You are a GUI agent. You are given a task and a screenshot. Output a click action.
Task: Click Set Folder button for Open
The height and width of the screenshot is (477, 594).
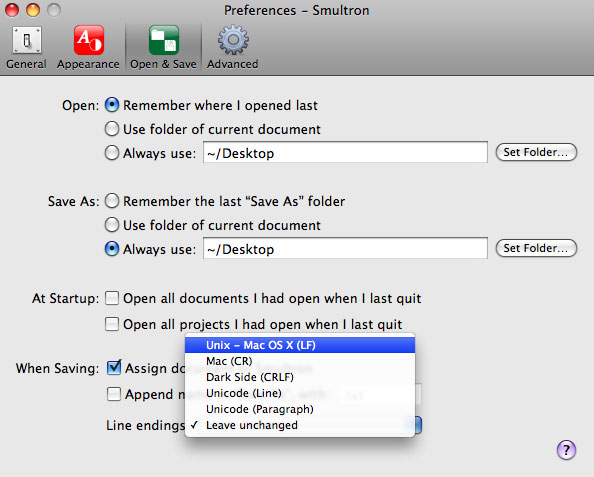tap(536, 152)
